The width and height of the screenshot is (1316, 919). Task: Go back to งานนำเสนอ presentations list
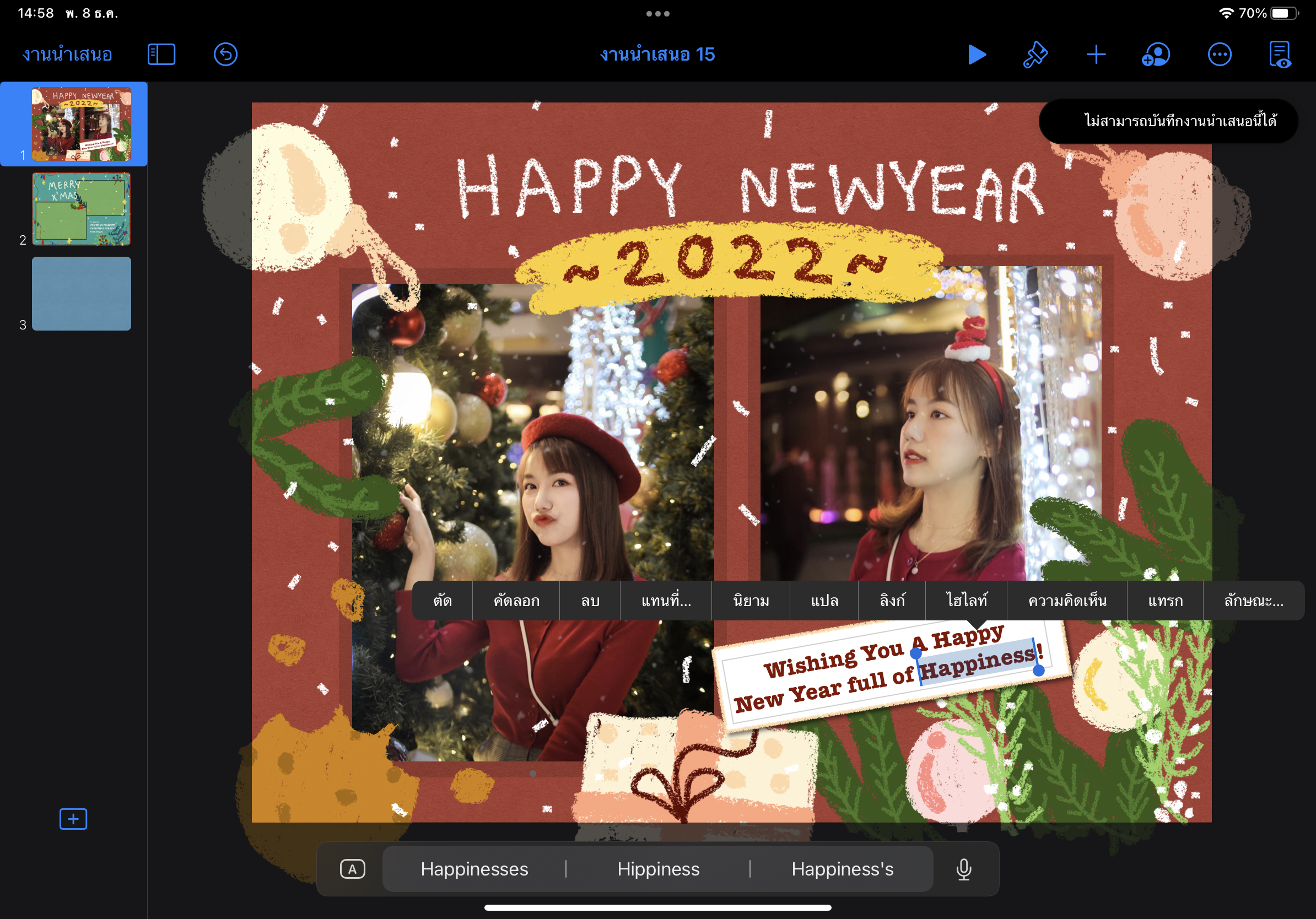tap(67, 55)
